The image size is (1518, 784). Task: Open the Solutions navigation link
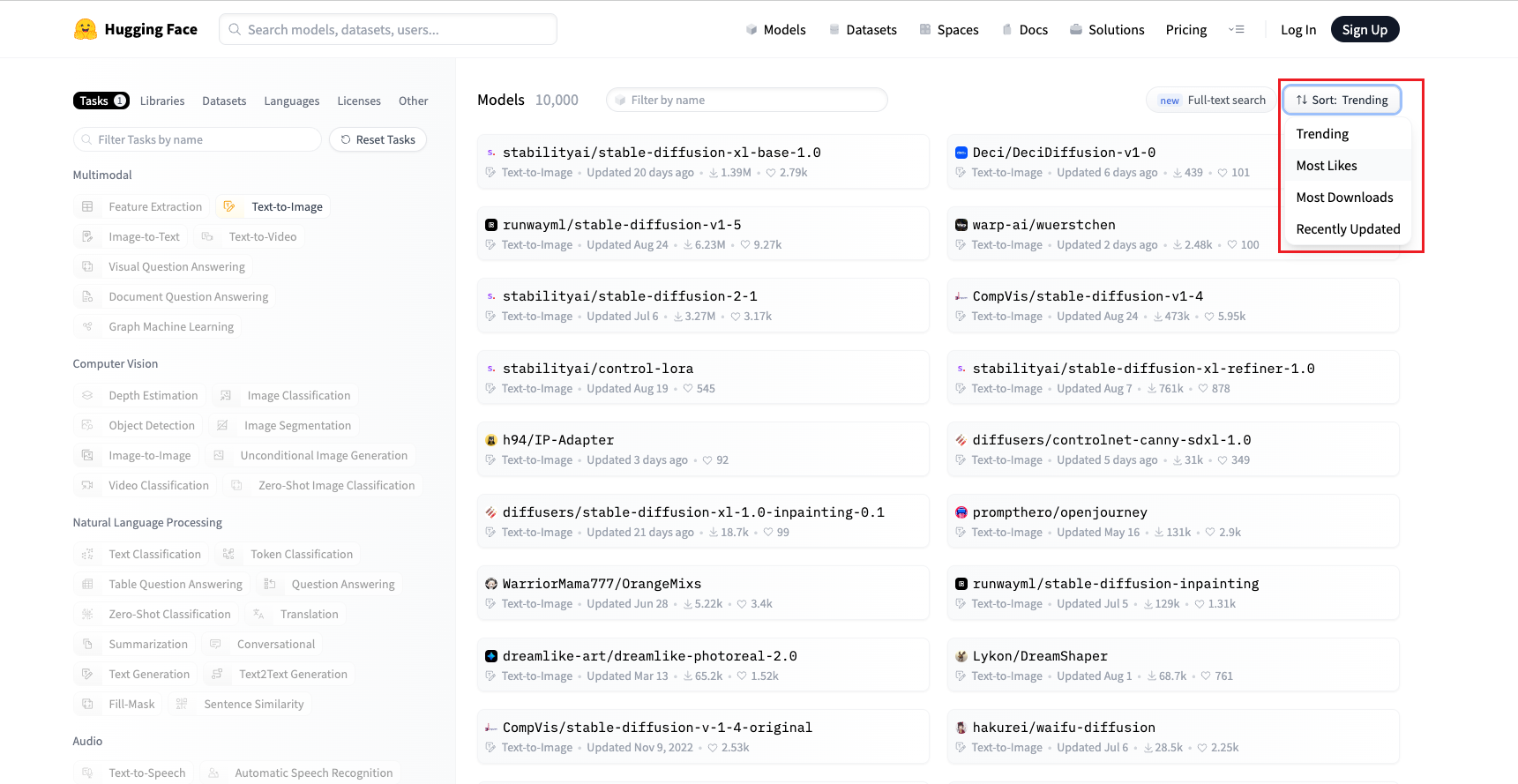click(1107, 29)
